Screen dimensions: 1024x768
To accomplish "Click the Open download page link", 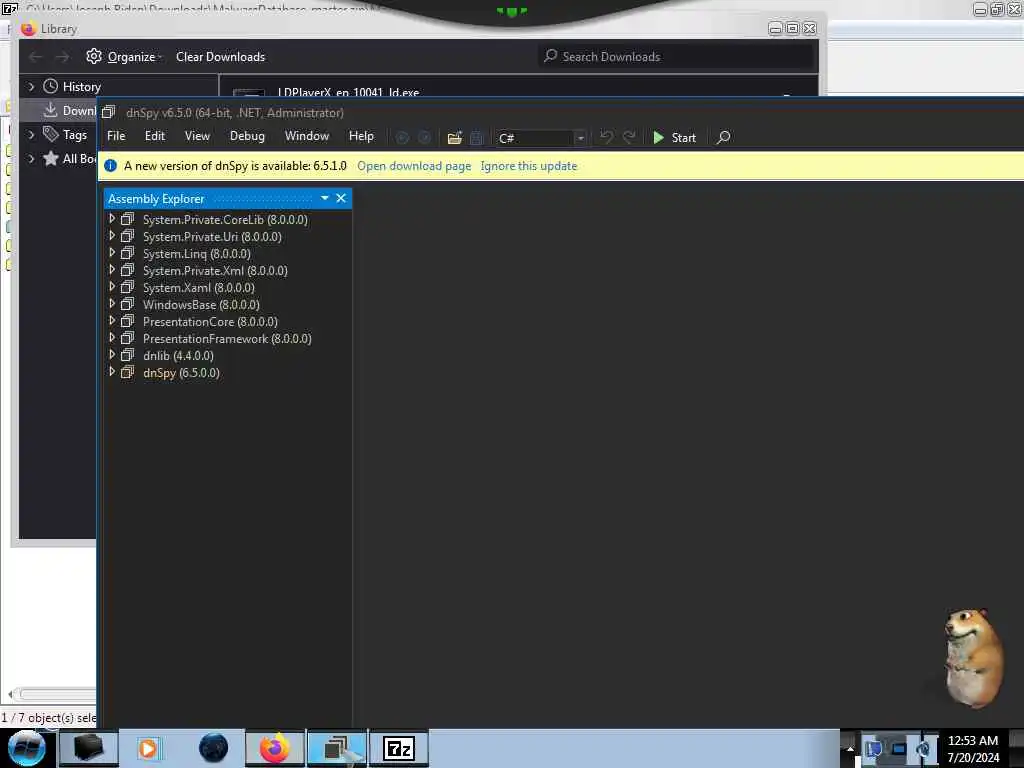I will (x=414, y=166).
